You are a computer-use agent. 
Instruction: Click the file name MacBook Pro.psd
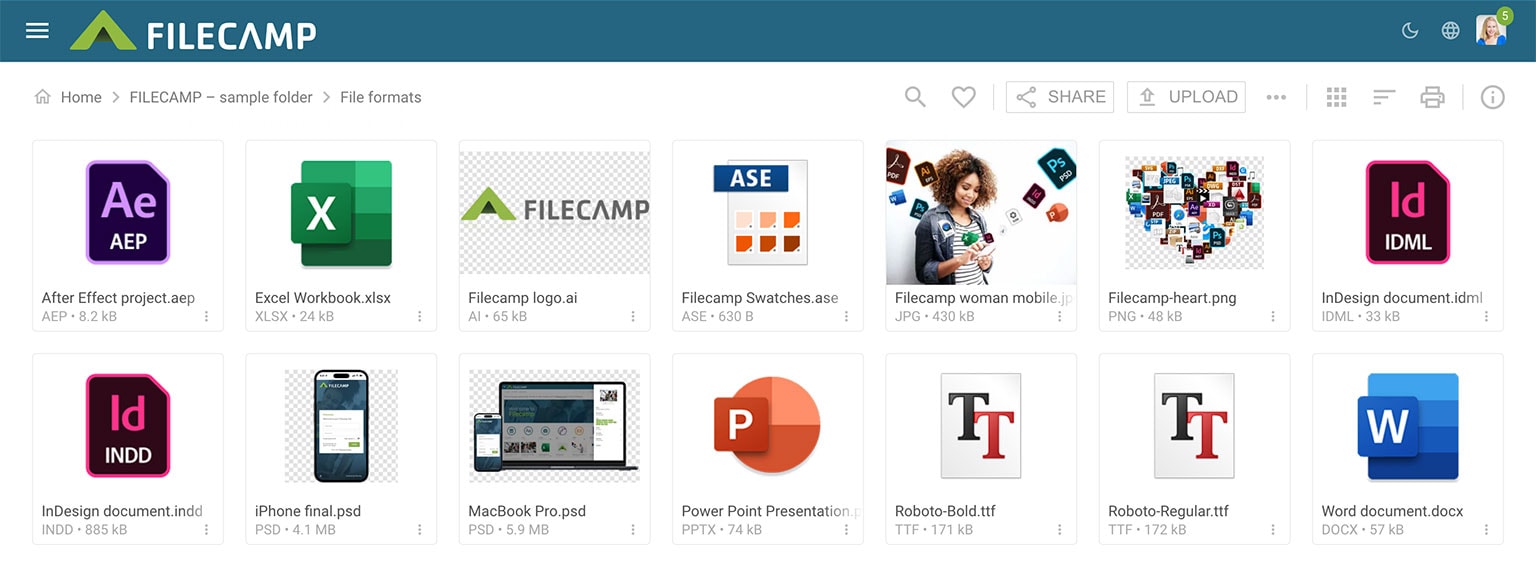pos(527,511)
